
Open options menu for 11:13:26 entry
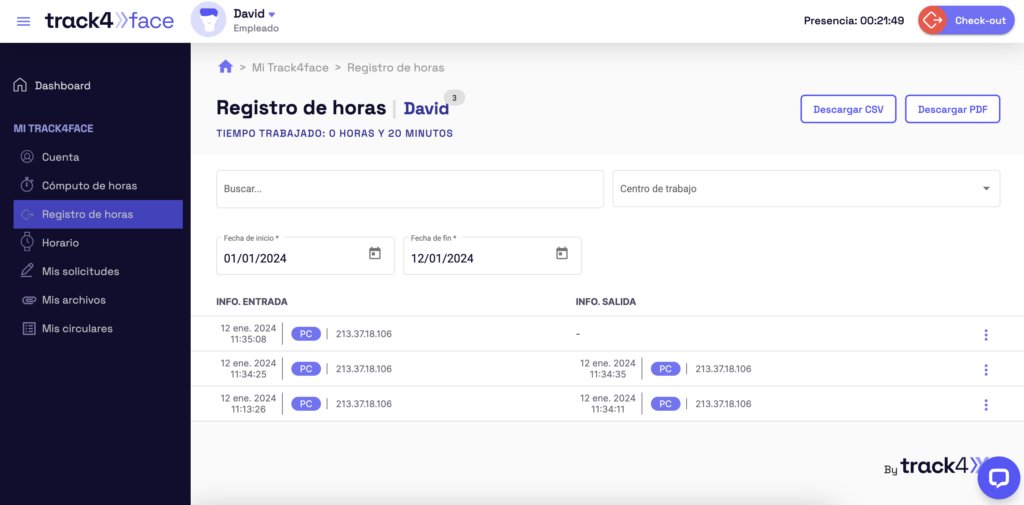[x=985, y=405]
